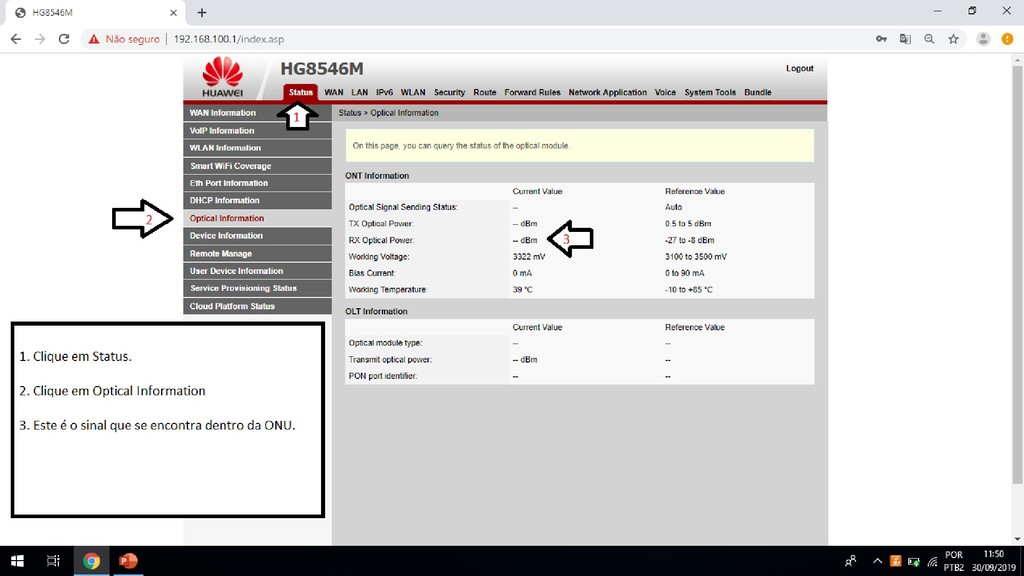Bookmark this page with the star icon

[x=953, y=39]
